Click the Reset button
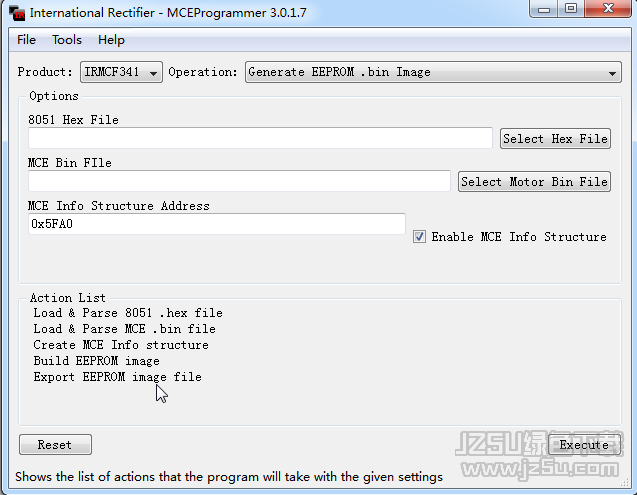 [55, 445]
